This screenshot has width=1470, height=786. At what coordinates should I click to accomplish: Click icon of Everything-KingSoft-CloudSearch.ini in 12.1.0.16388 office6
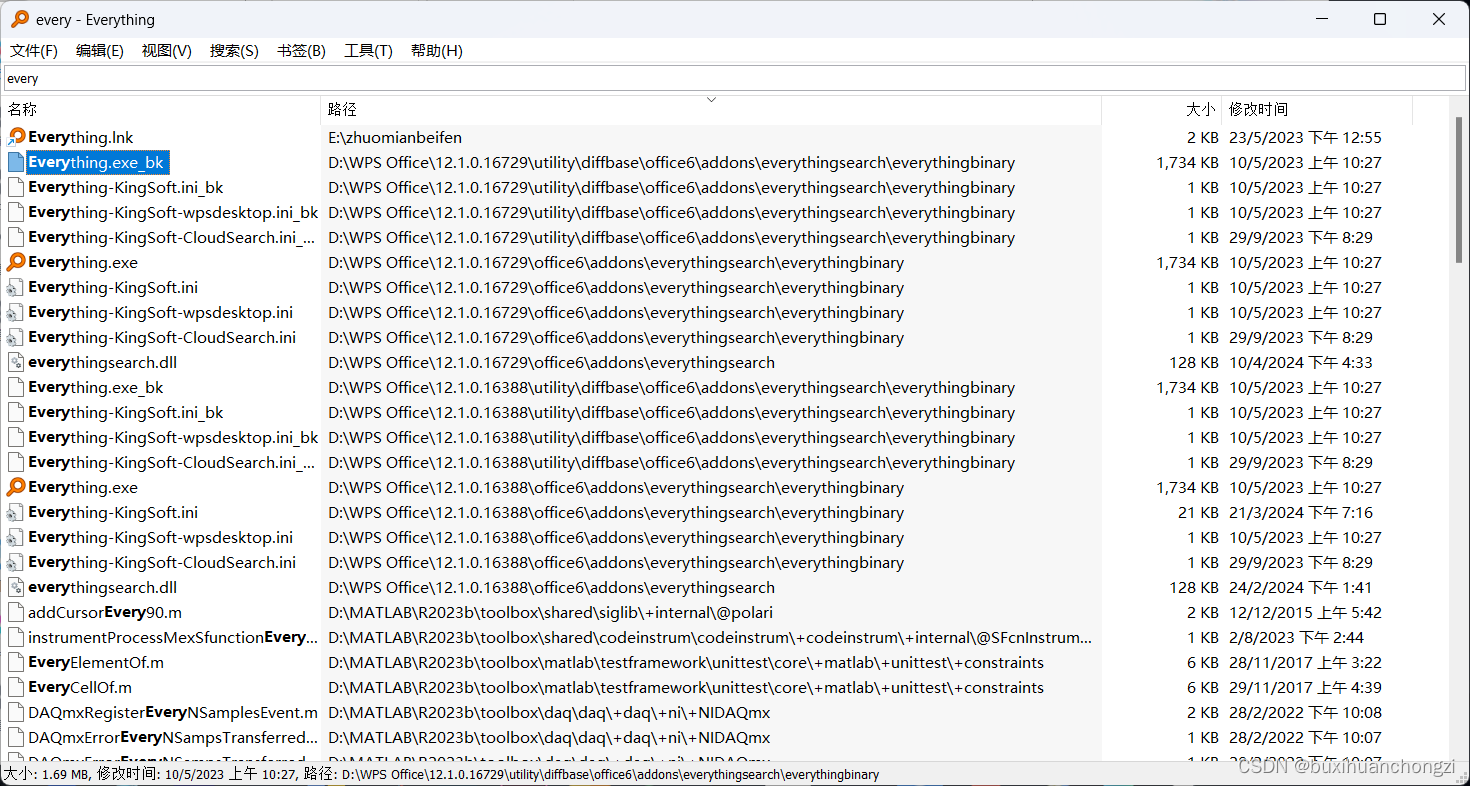16,562
